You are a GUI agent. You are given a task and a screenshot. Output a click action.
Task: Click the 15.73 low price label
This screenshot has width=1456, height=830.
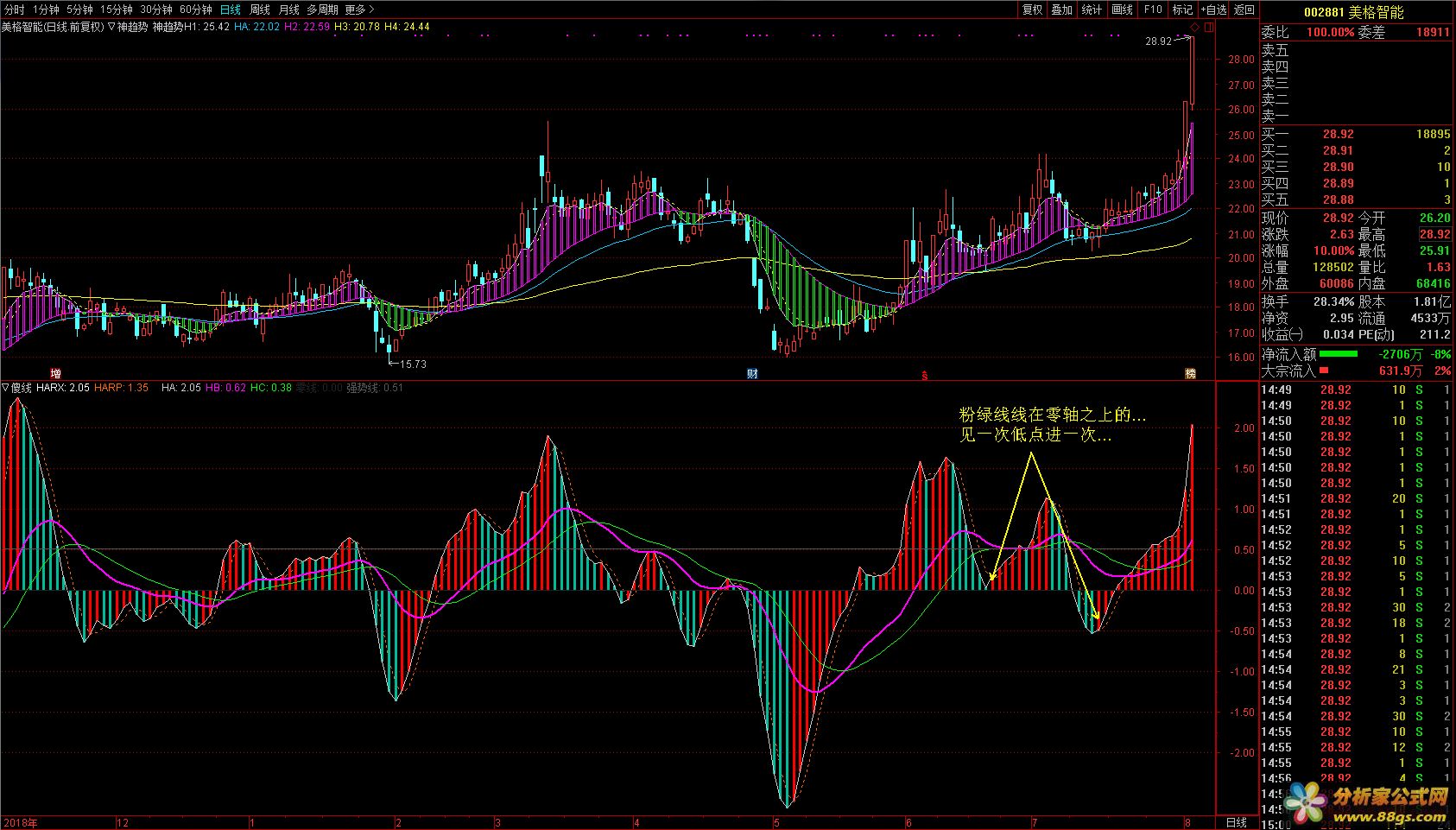pos(412,364)
